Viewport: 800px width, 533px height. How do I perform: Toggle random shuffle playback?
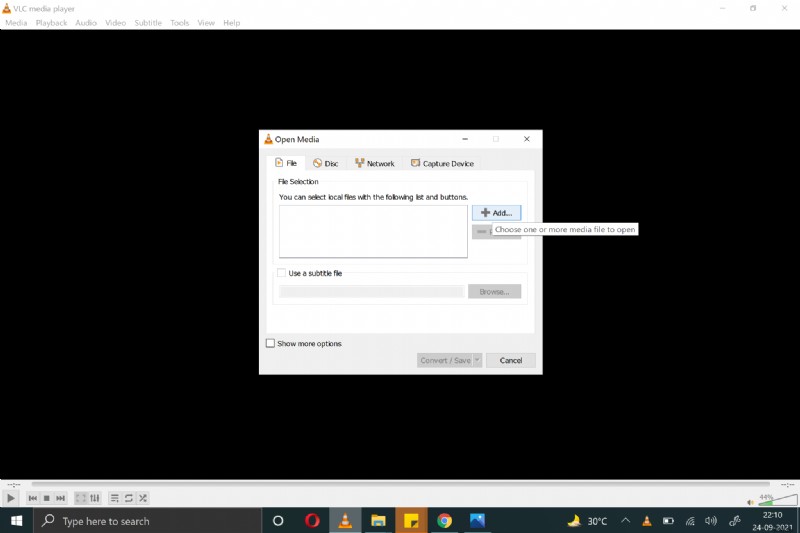[x=143, y=498]
